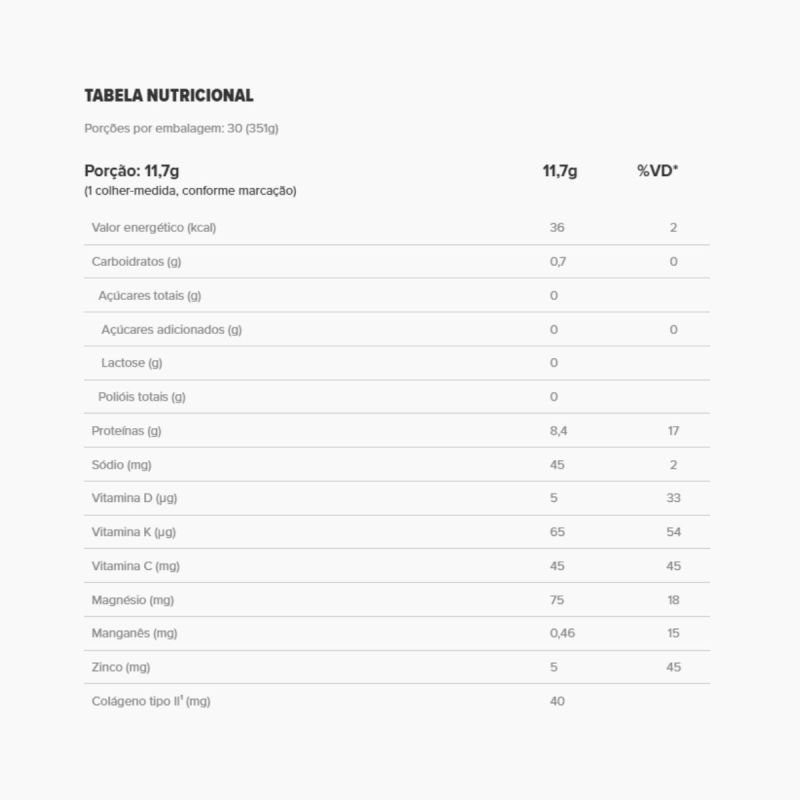The width and height of the screenshot is (800, 800).
Task: Select the Manganês (mg) row label
Action: [134, 633]
